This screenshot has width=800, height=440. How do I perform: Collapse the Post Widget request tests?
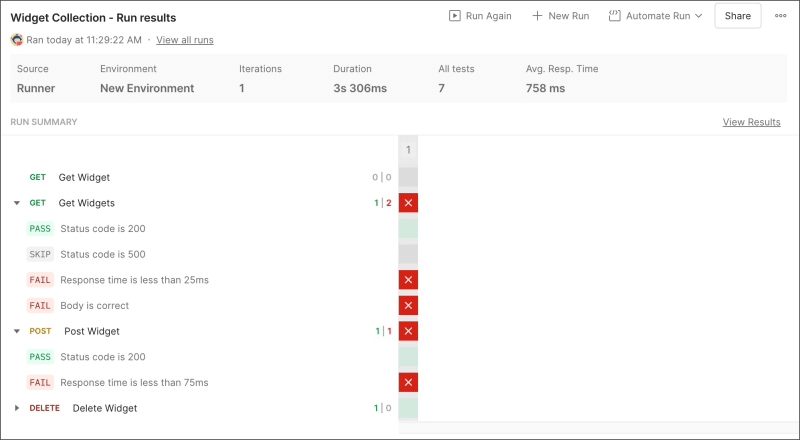[x=17, y=331]
